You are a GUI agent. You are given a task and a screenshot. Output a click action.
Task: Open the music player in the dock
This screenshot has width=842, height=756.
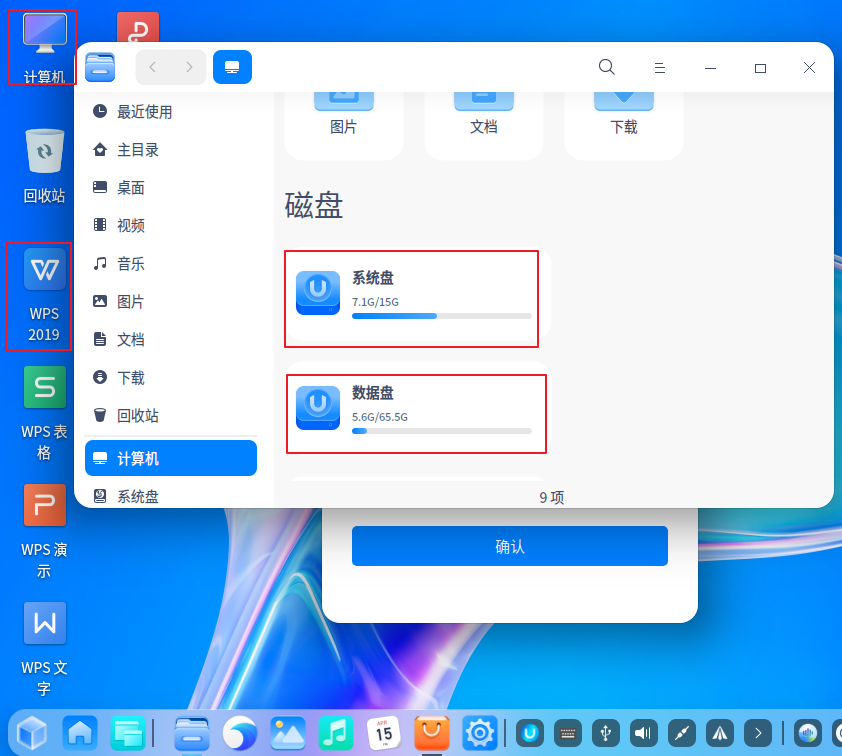point(336,733)
